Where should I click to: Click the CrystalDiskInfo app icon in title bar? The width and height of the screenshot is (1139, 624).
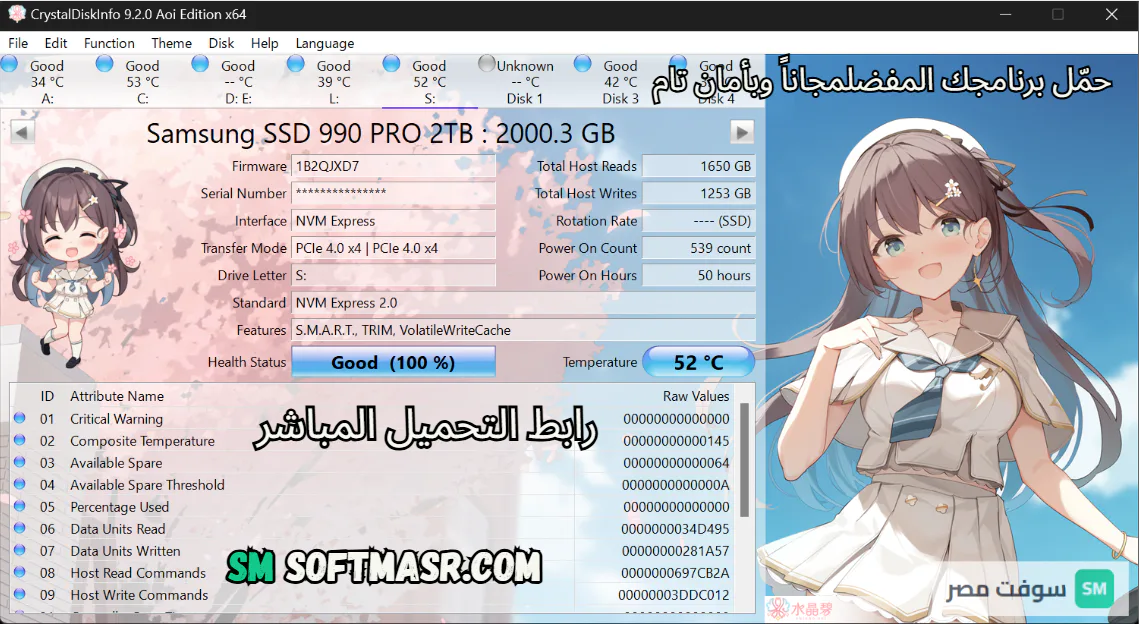tap(15, 14)
